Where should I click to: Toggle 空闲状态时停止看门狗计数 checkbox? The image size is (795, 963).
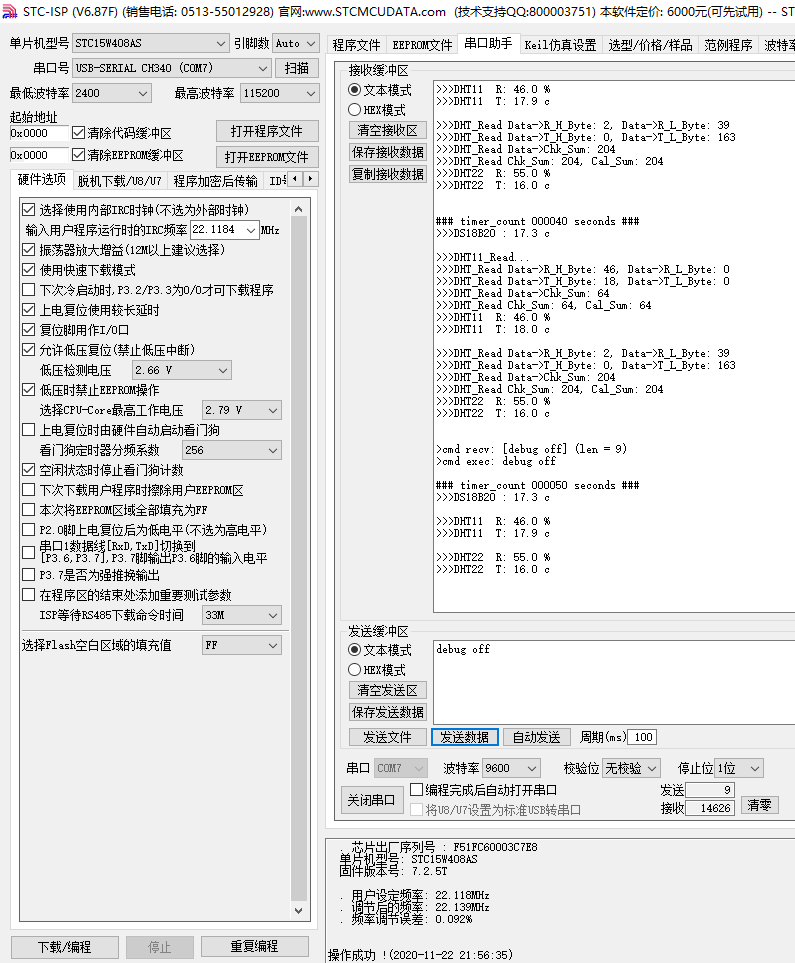(28, 470)
